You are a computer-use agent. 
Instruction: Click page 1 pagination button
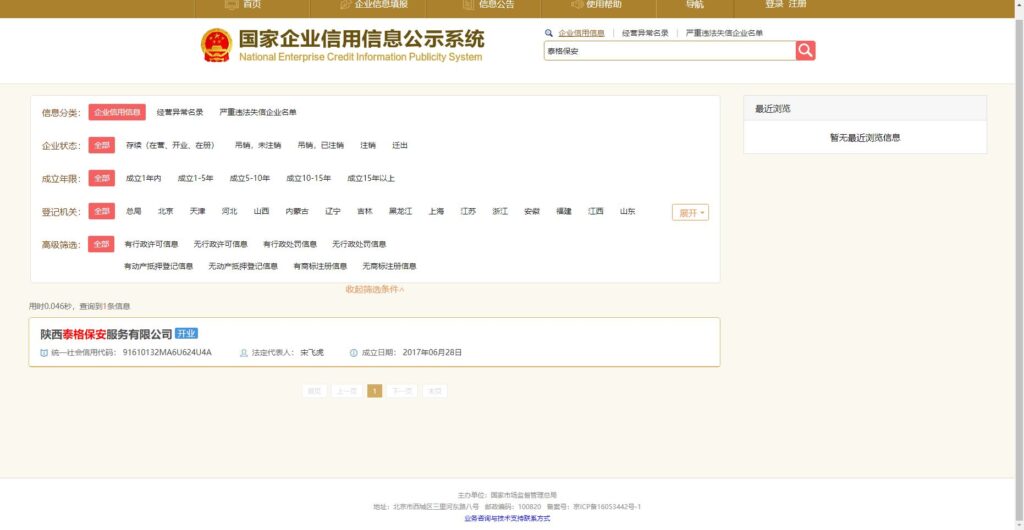click(x=375, y=391)
